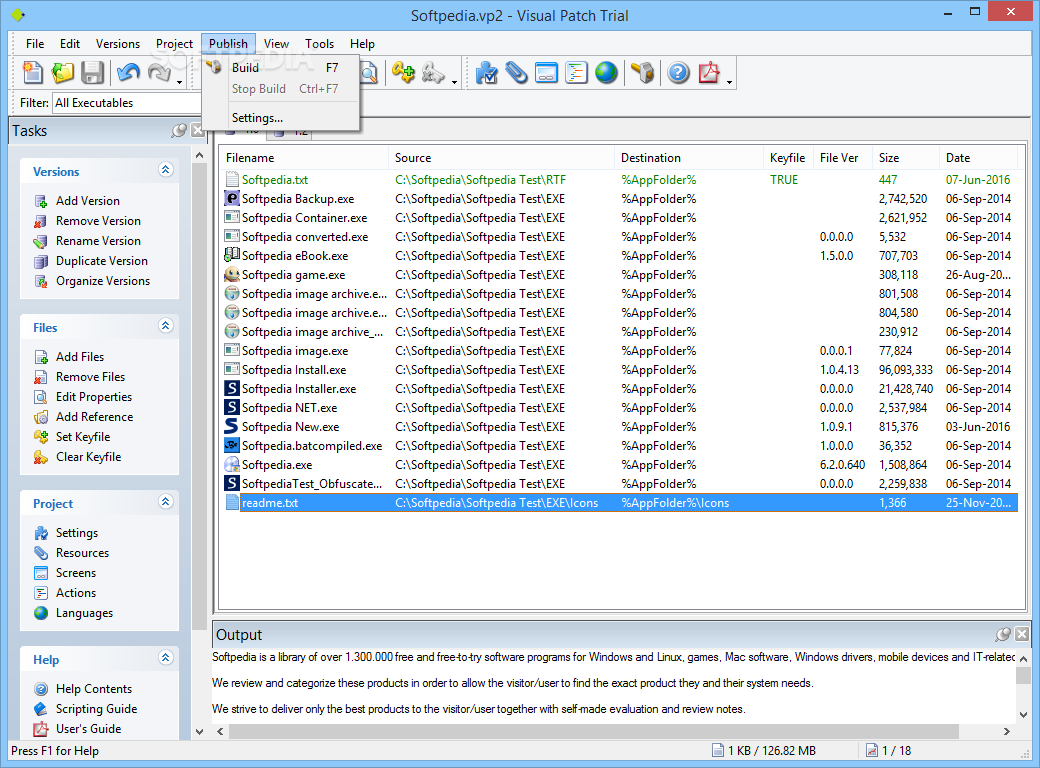
Task: Click Output panel vertical scroll down arrow
Action: click(x=1023, y=715)
